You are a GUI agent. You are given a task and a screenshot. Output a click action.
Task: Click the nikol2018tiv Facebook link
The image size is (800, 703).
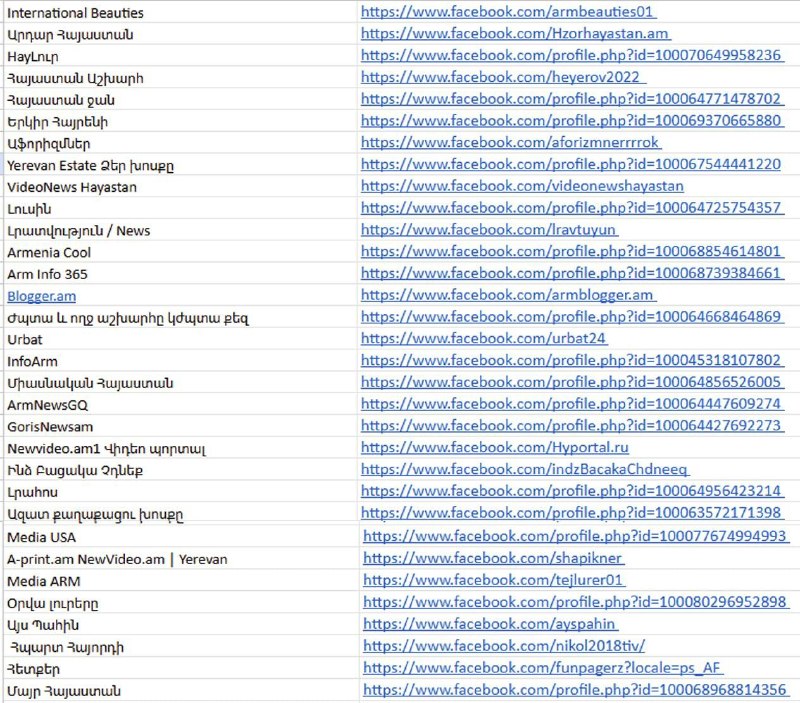point(504,646)
